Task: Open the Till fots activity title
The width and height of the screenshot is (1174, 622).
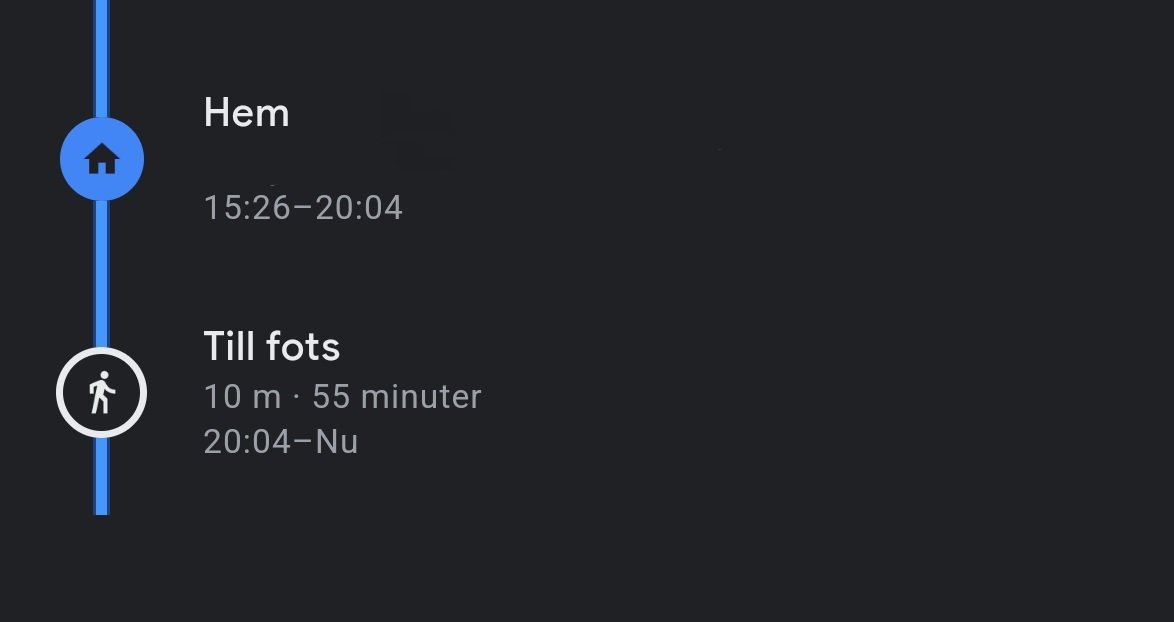Action: (x=272, y=347)
